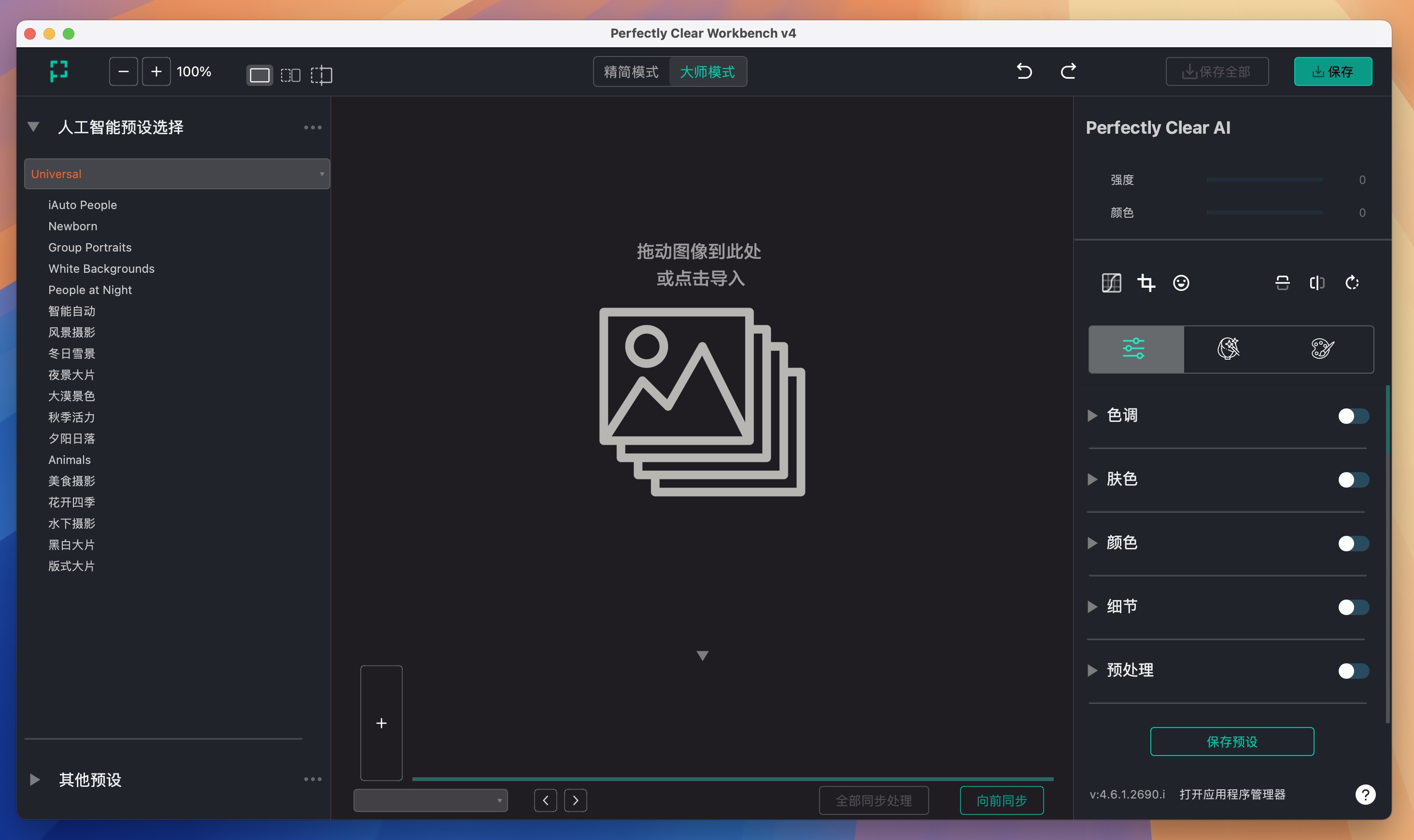This screenshot has width=1414, height=840.
Task: Toggle the 细节 (detail) adjustment on
Action: [x=1354, y=607]
